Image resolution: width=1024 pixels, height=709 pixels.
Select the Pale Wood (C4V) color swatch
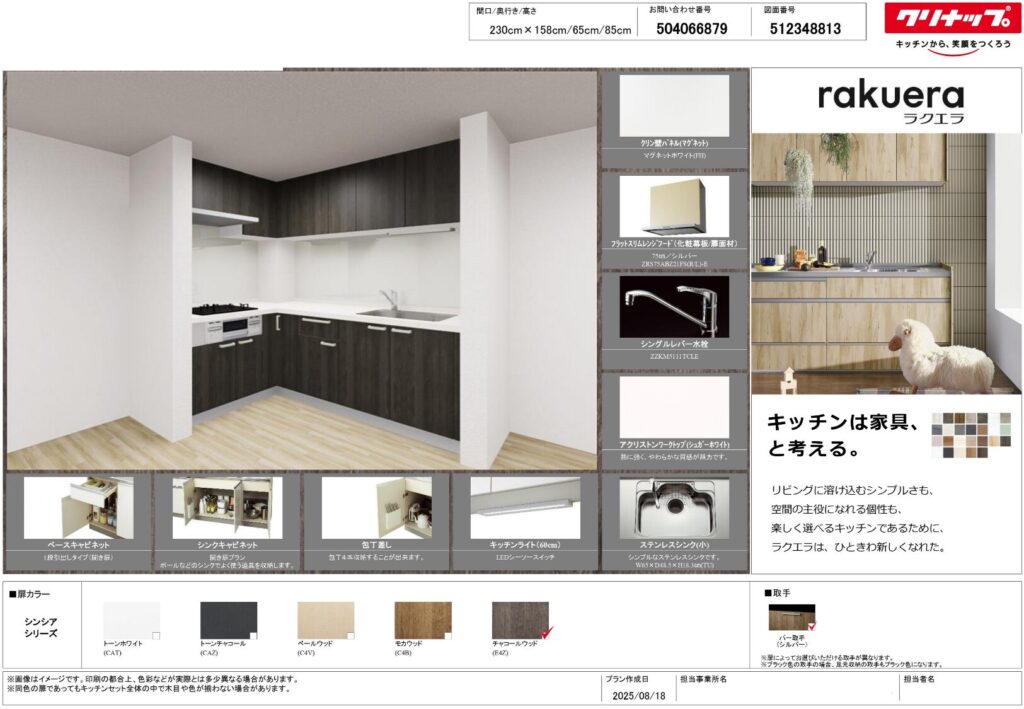(x=325, y=620)
